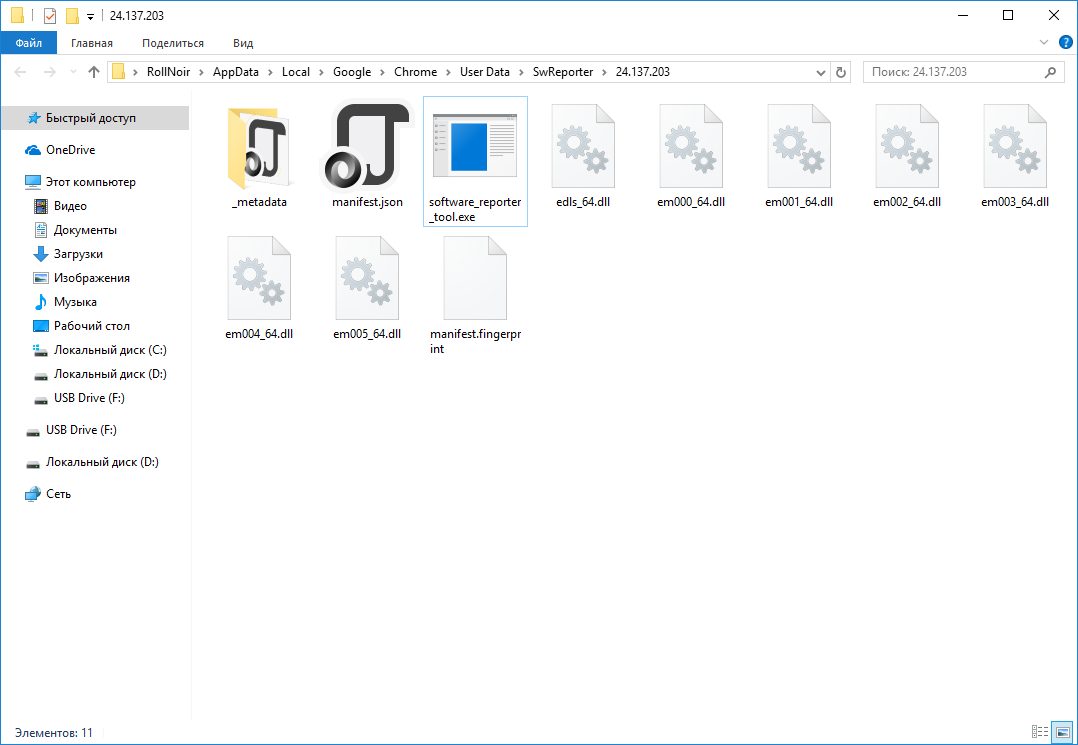Click the manifest.fingerprint file name label
This screenshot has height=745, width=1078.
pyautogui.click(x=475, y=342)
